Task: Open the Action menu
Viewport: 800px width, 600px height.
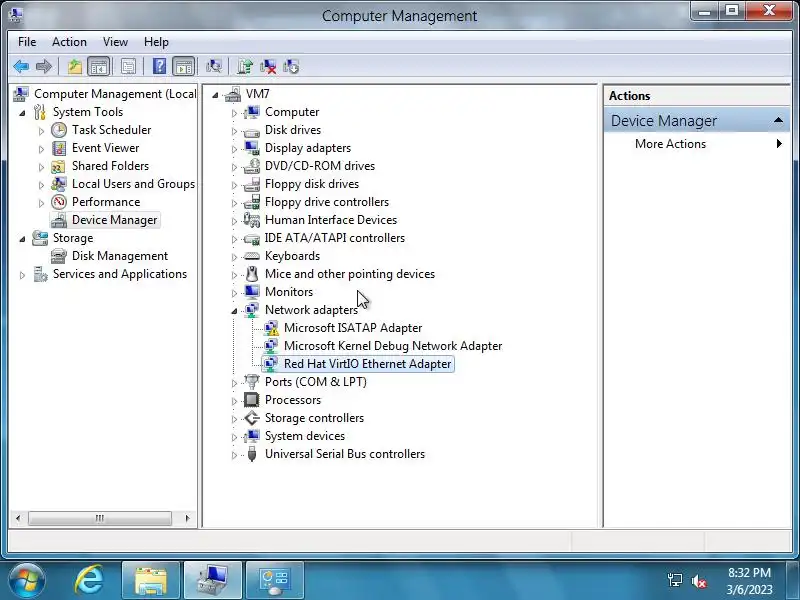Action: pyautogui.click(x=69, y=42)
